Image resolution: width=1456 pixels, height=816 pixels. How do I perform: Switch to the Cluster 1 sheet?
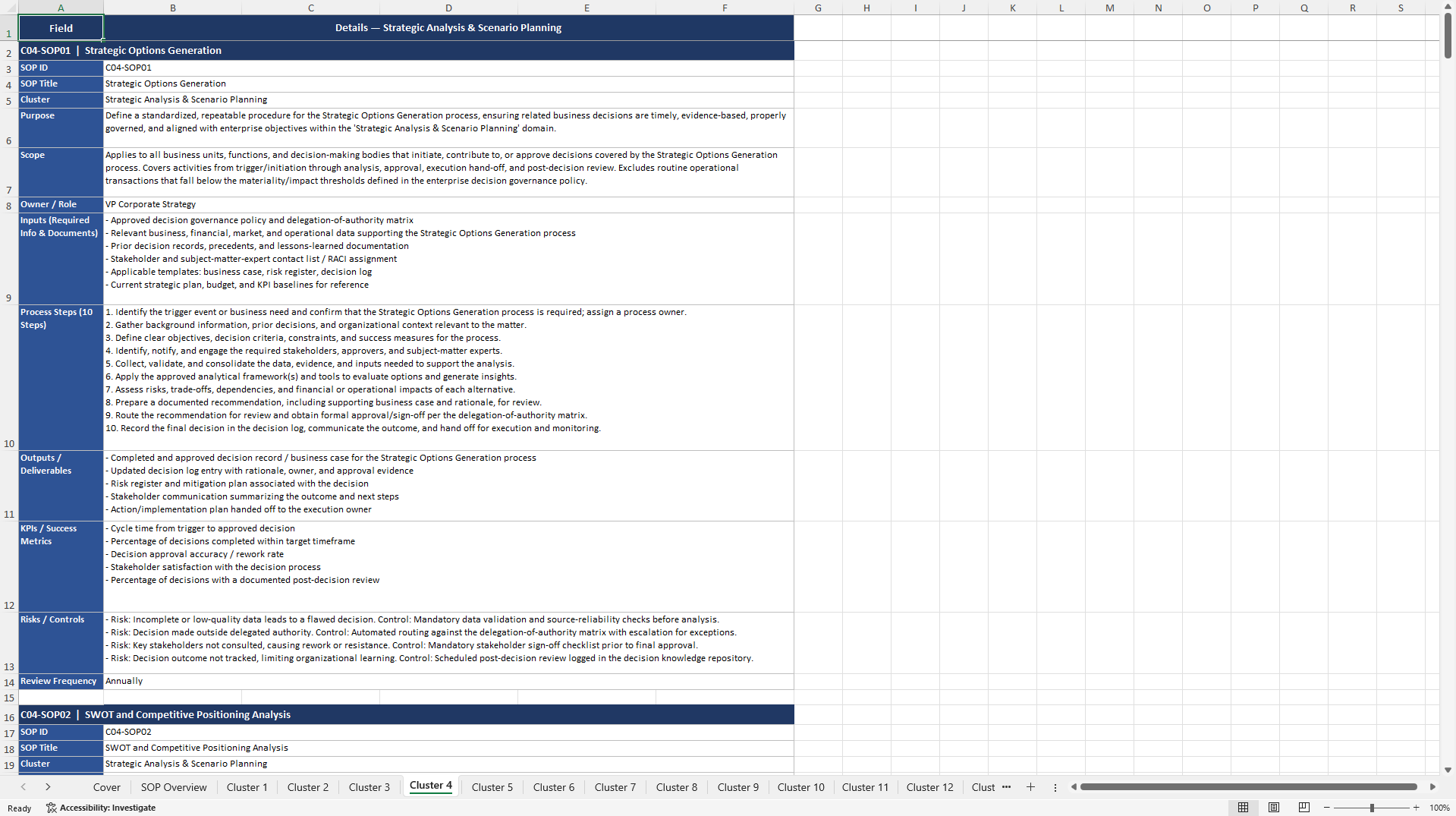(x=247, y=787)
